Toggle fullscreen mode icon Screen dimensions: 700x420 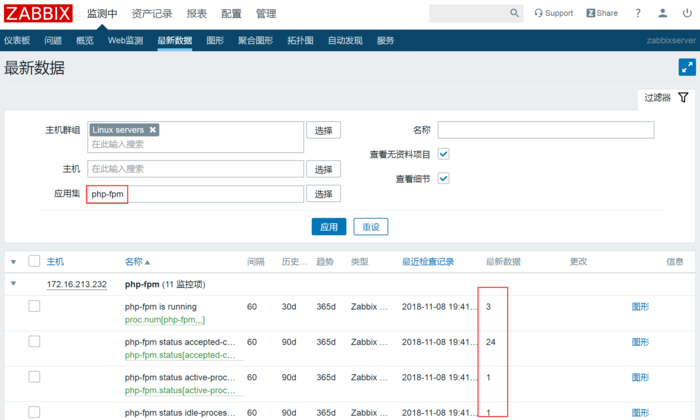(x=687, y=67)
